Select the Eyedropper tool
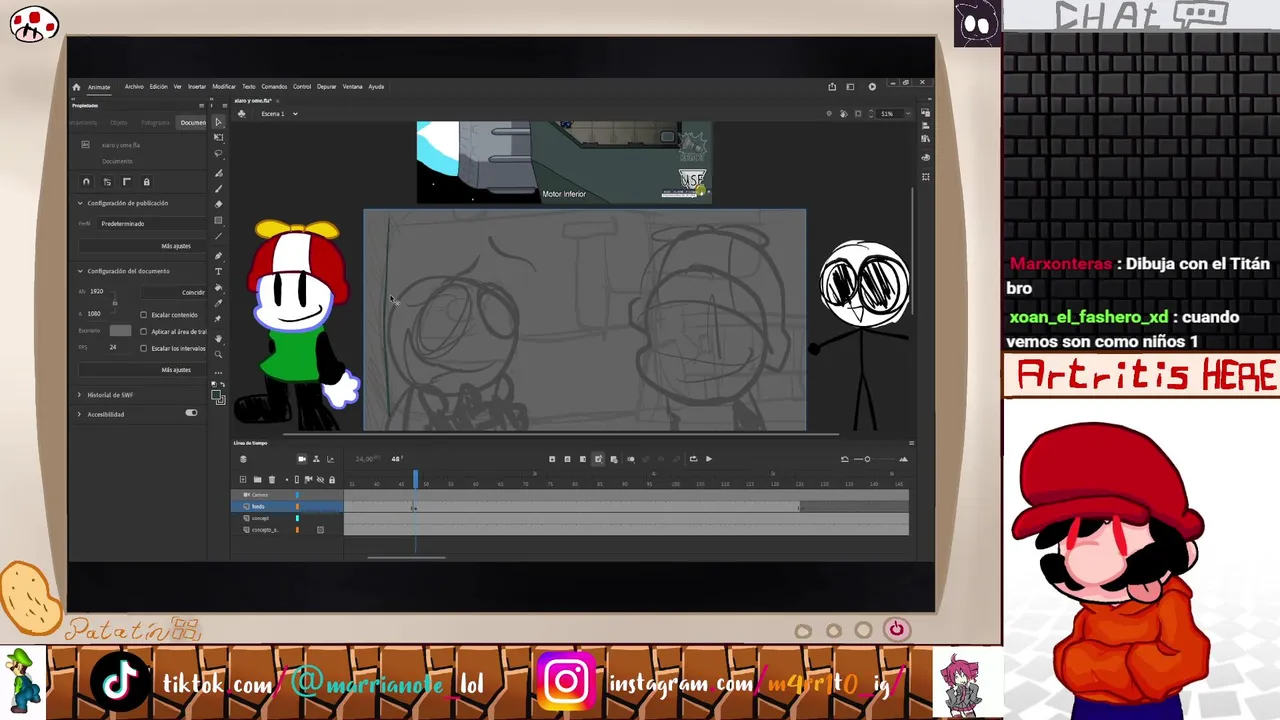The image size is (1280, 720). click(219, 303)
